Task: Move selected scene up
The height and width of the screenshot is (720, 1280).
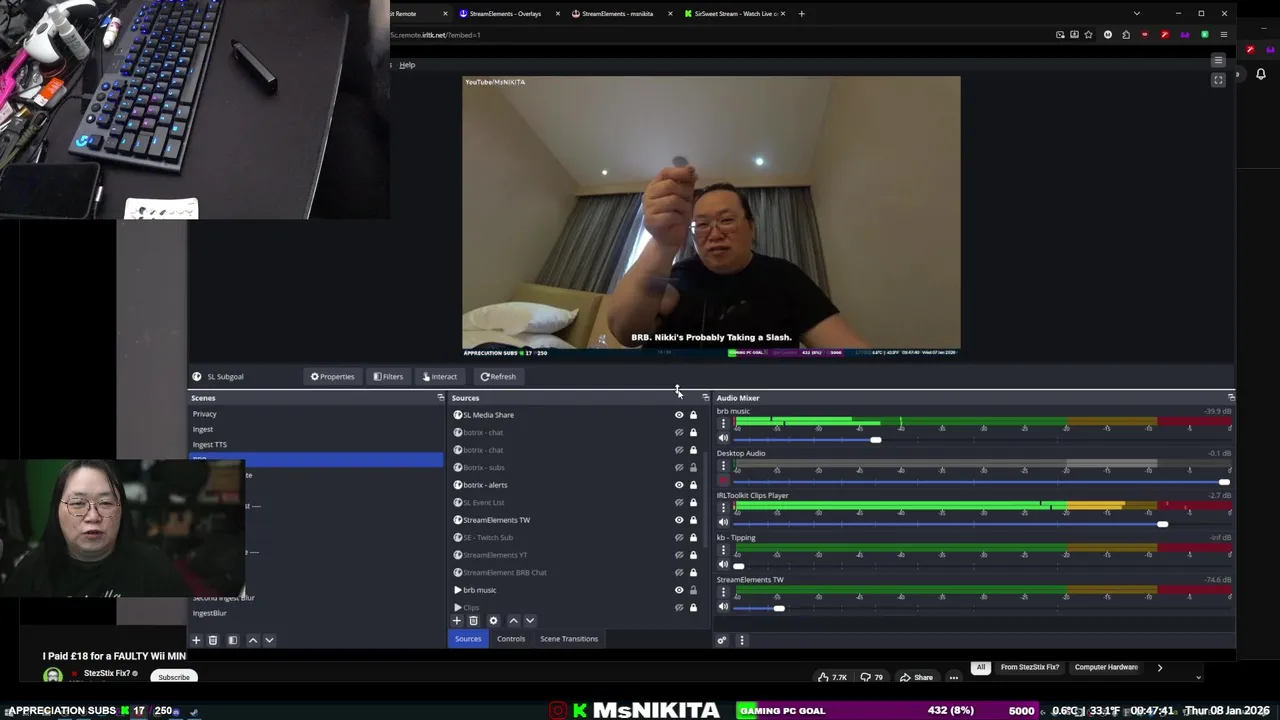Action: pyautogui.click(x=253, y=640)
